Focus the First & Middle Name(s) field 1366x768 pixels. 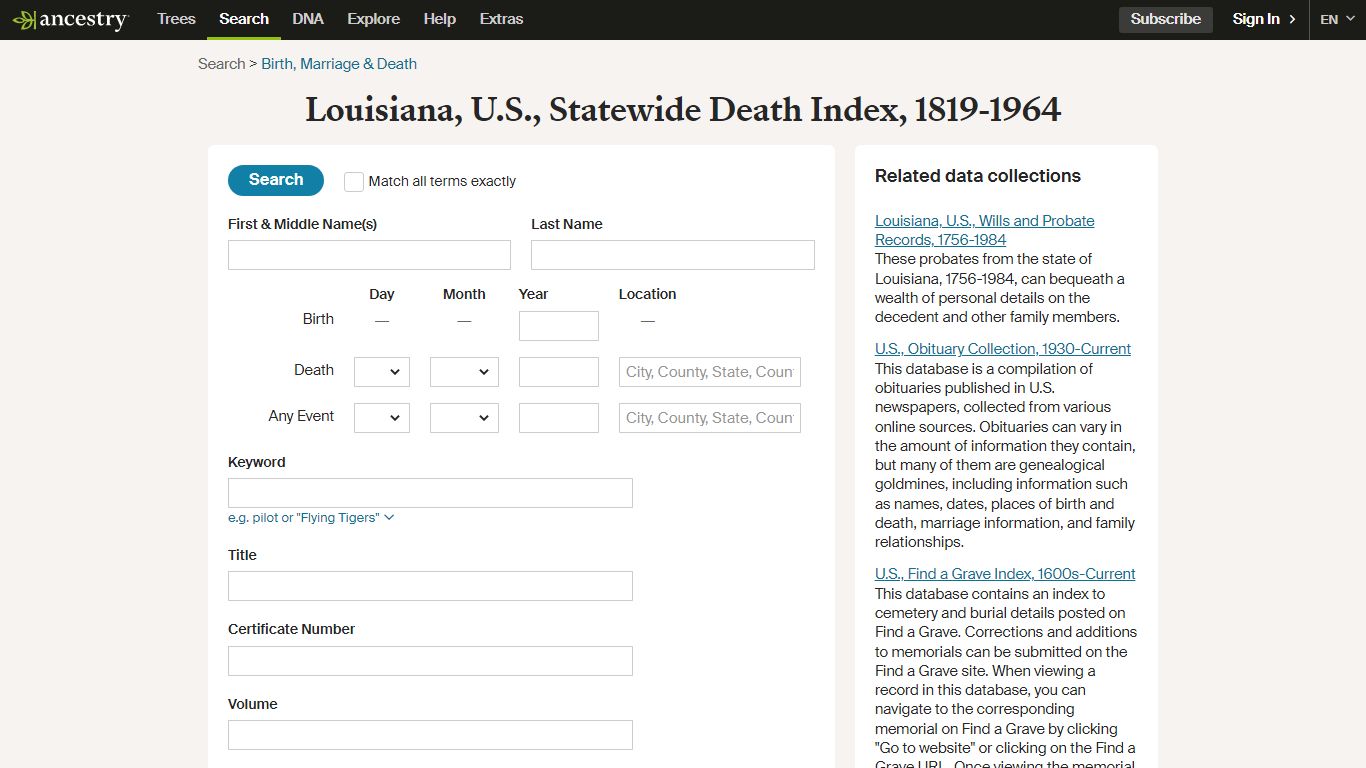coord(369,255)
